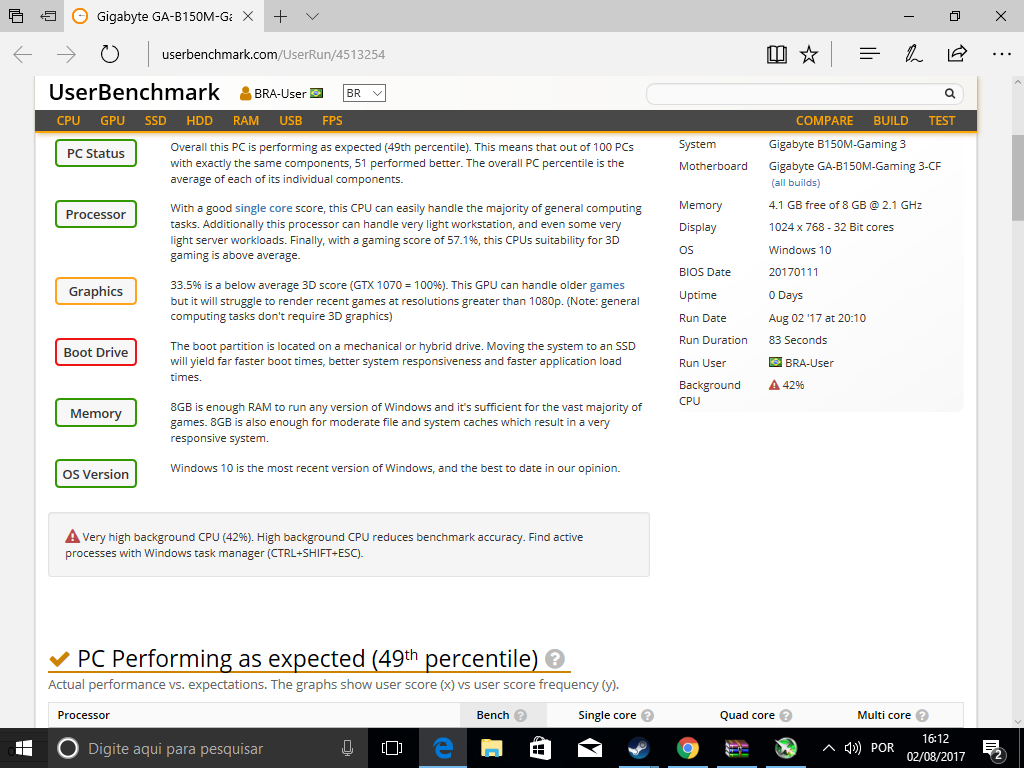Follow the 'games' link in Graphics text

(x=607, y=285)
